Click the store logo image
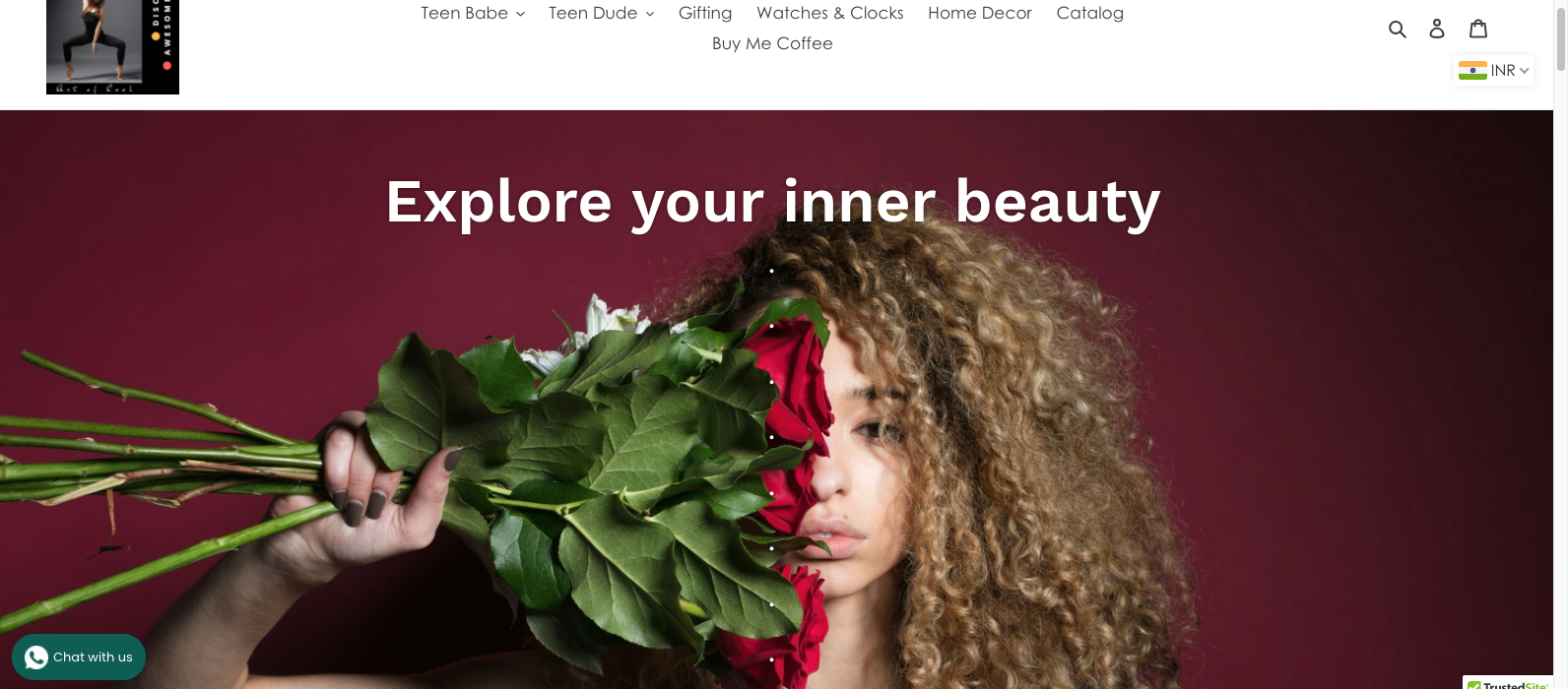The image size is (1568, 689). point(112,47)
